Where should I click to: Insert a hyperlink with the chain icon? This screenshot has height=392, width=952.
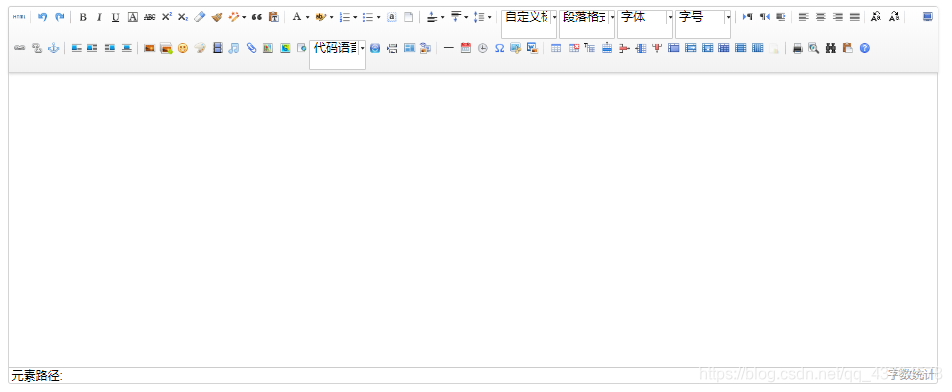tap(19, 48)
